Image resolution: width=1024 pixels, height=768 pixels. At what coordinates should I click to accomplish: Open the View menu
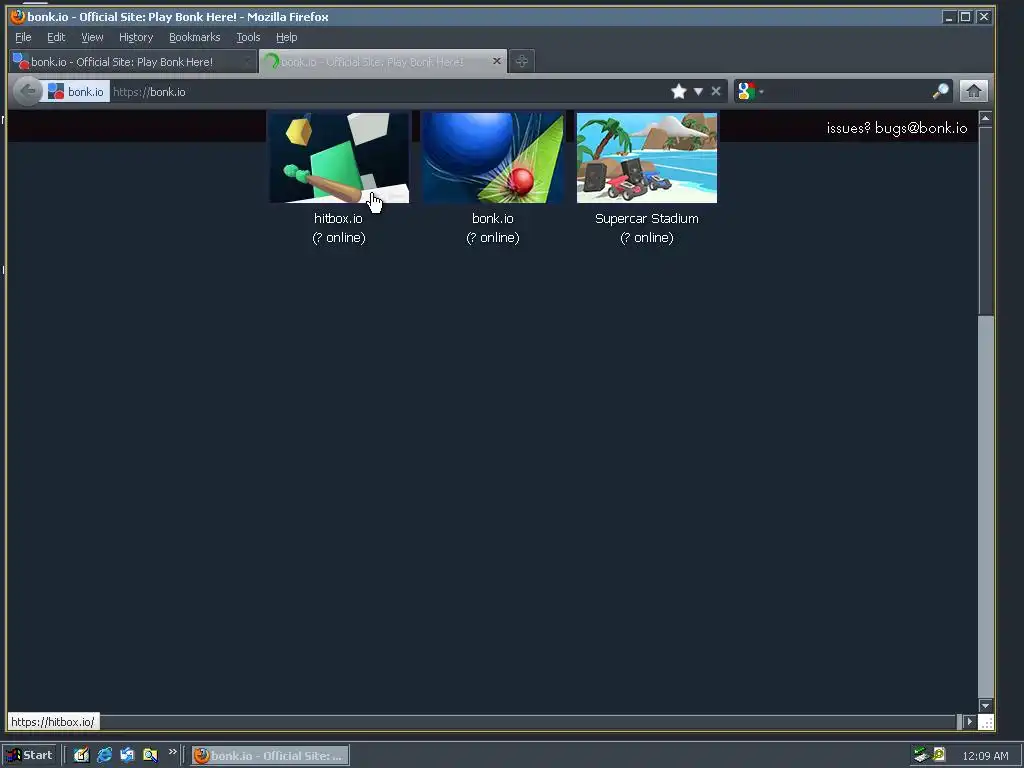point(92,37)
